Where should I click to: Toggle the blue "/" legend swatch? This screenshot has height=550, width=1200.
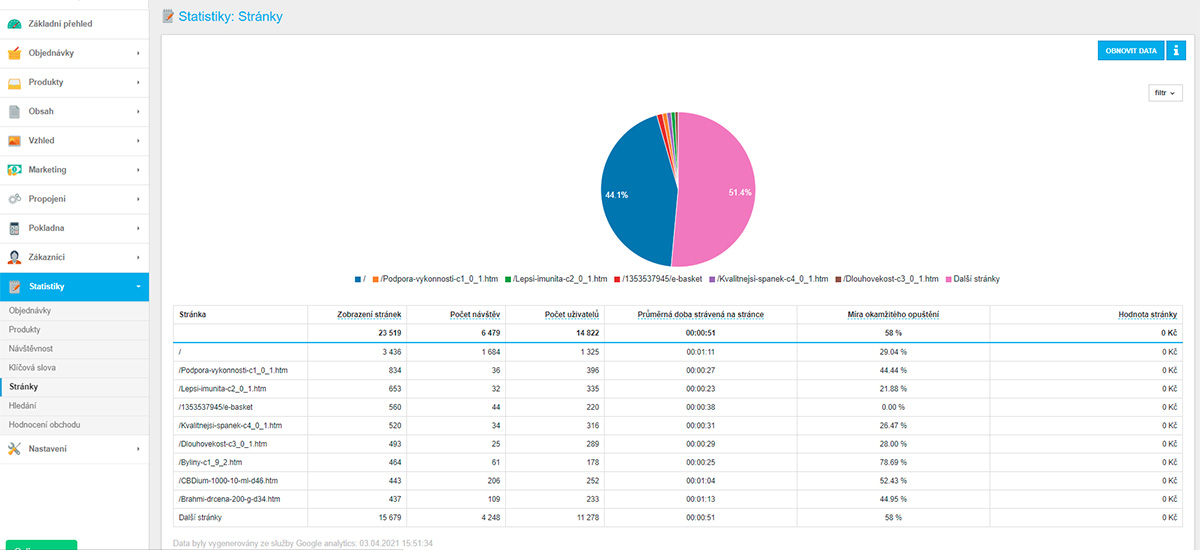pyautogui.click(x=357, y=279)
